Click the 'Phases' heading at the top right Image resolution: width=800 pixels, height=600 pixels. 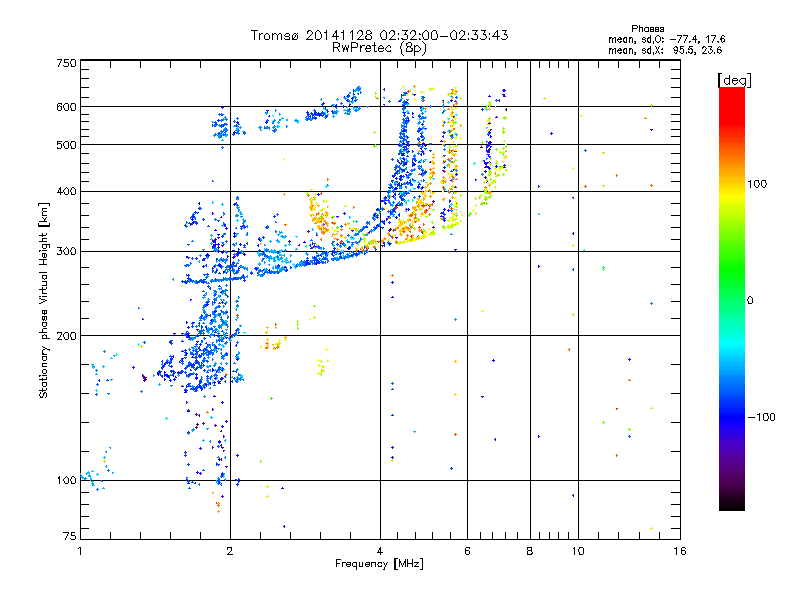647,29
